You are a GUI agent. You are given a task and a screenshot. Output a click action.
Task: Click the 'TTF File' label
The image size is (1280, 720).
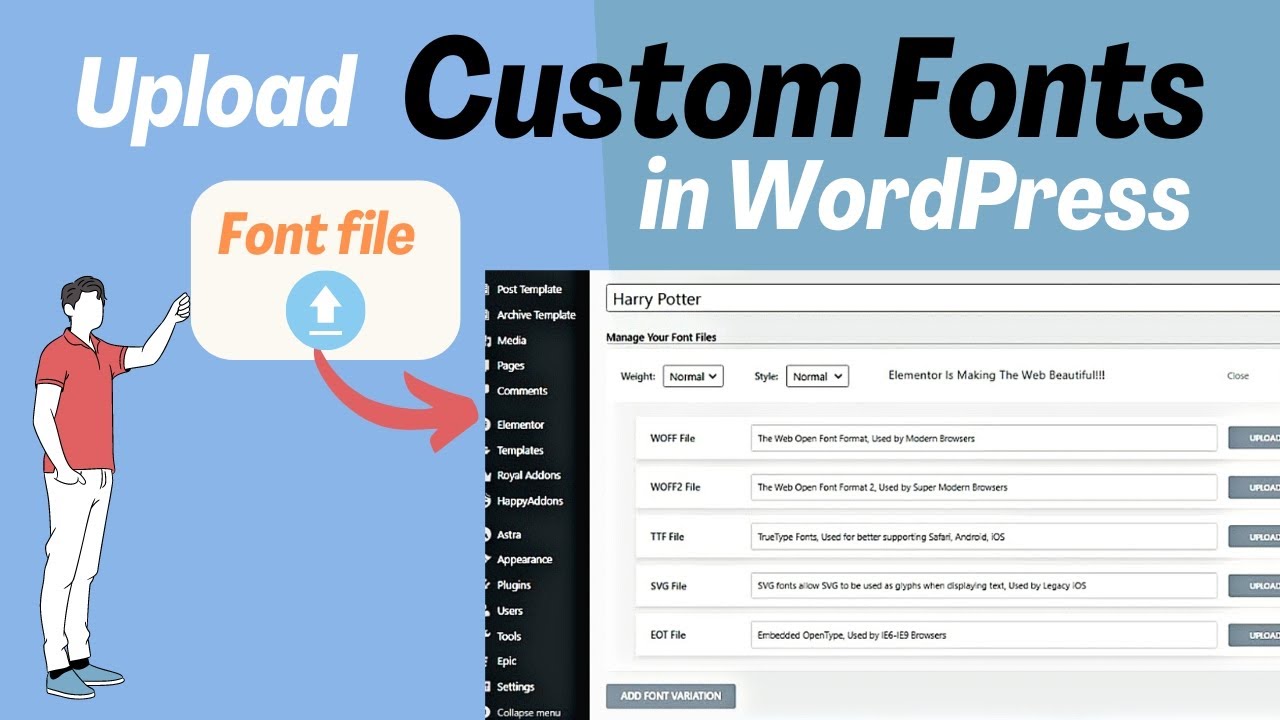(667, 537)
